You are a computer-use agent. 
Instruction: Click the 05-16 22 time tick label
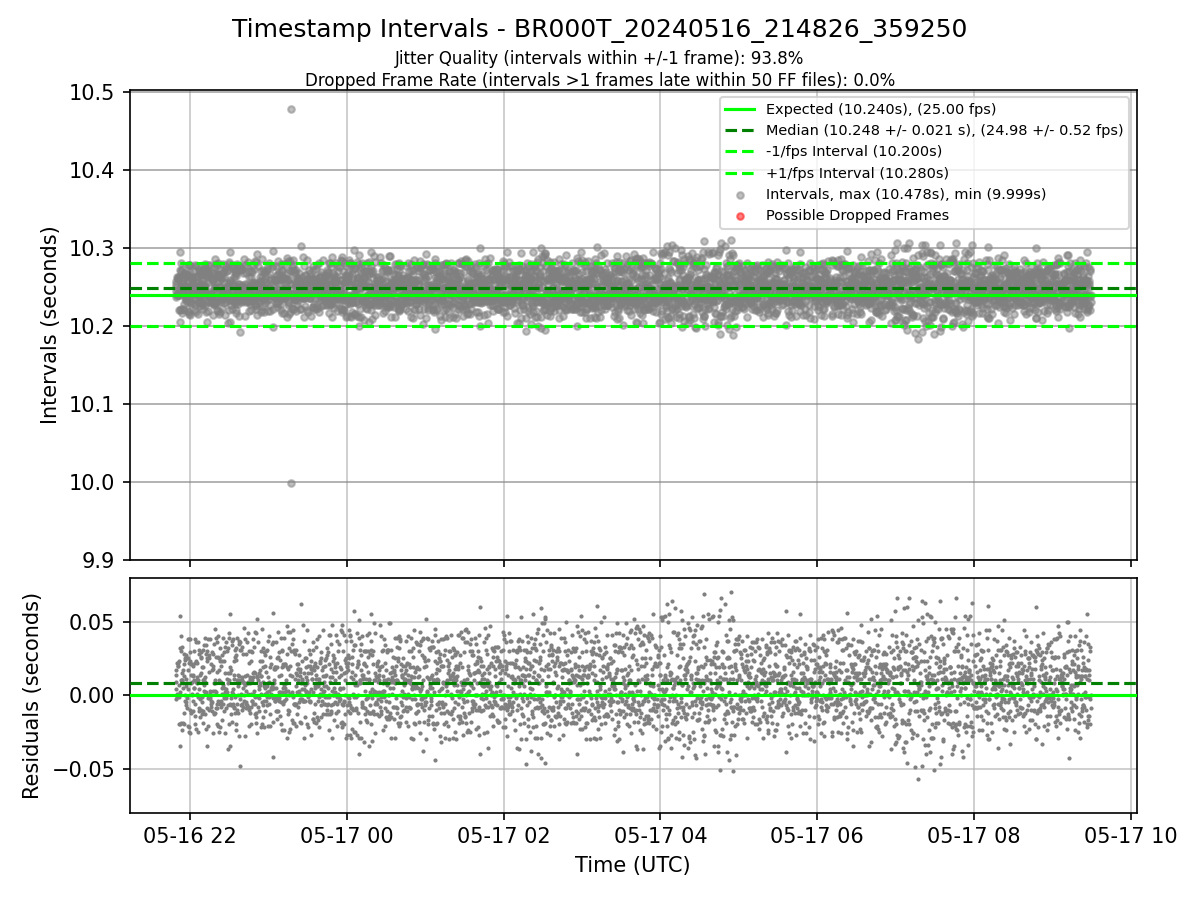190,835
